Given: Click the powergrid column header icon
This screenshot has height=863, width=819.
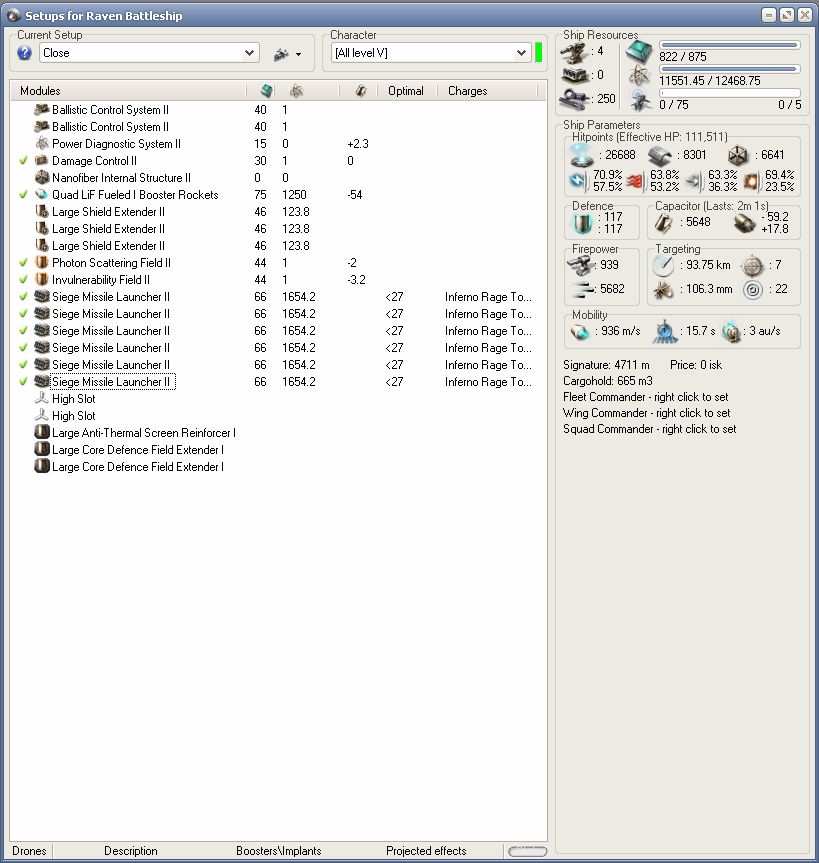Looking at the screenshot, I should pyautogui.click(x=296, y=90).
